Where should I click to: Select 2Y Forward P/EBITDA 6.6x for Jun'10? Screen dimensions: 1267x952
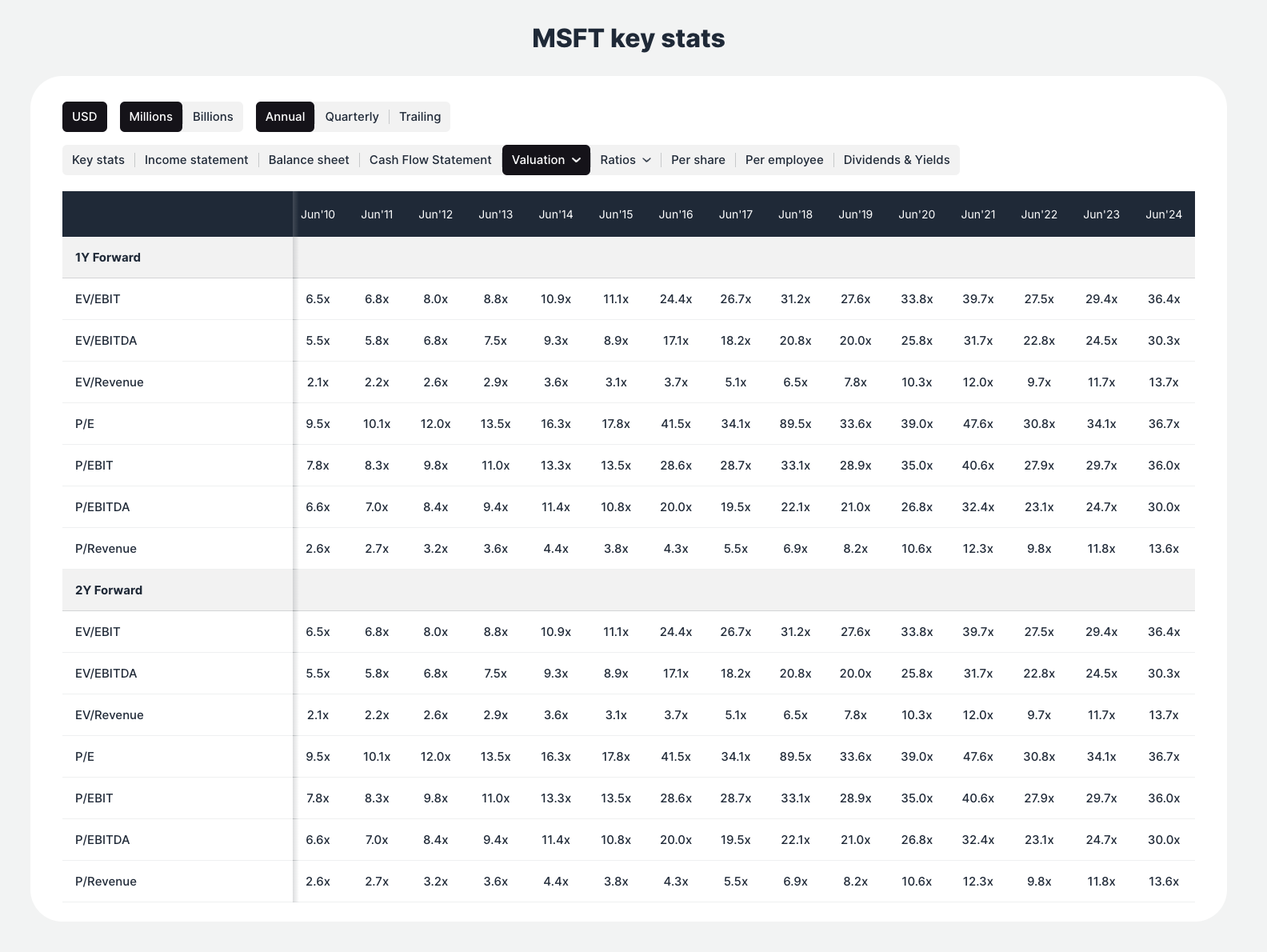(318, 840)
